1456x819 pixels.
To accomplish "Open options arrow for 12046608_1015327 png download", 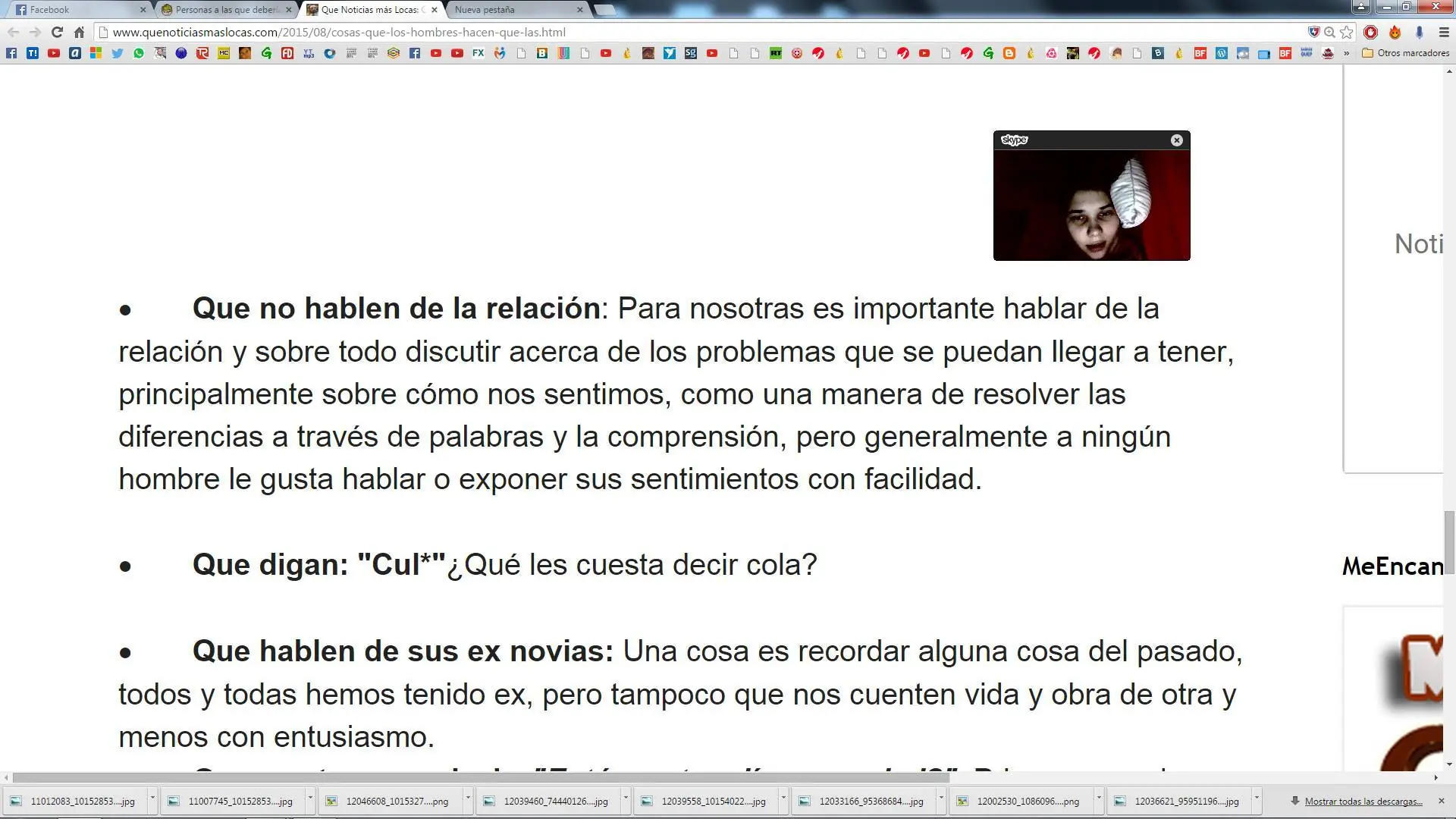I will click(x=468, y=799).
